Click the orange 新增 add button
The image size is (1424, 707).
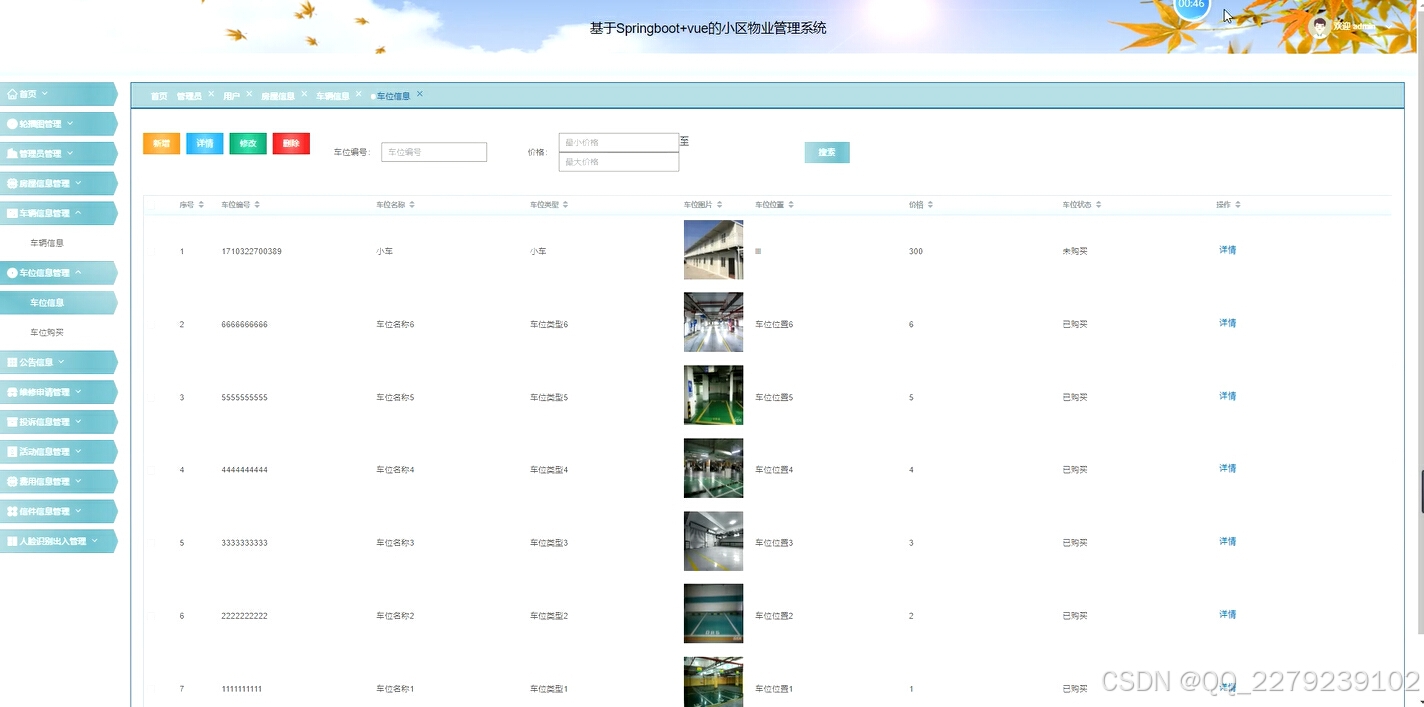(x=161, y=143)
